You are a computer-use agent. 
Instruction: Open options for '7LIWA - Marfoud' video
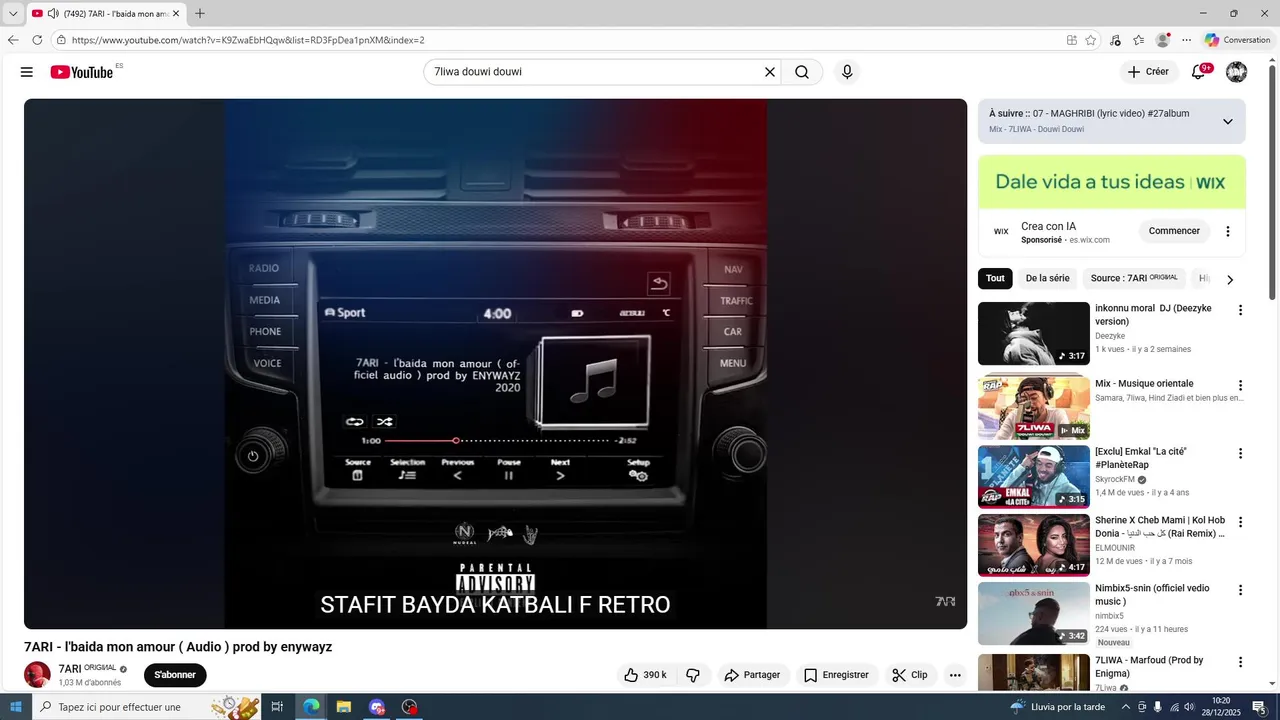click(x=1240, y=662)
